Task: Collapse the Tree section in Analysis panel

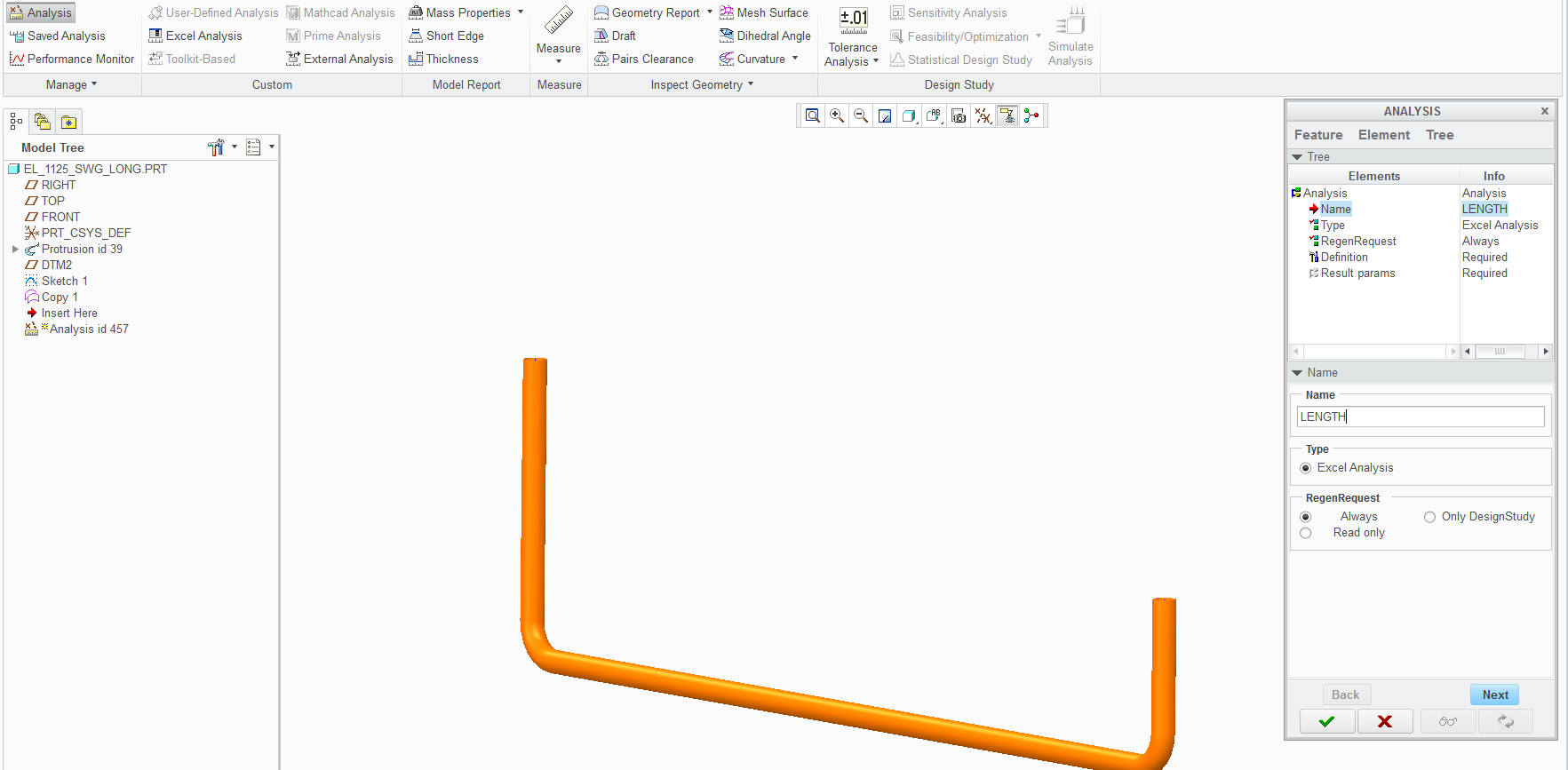Action: [1297, 157]
